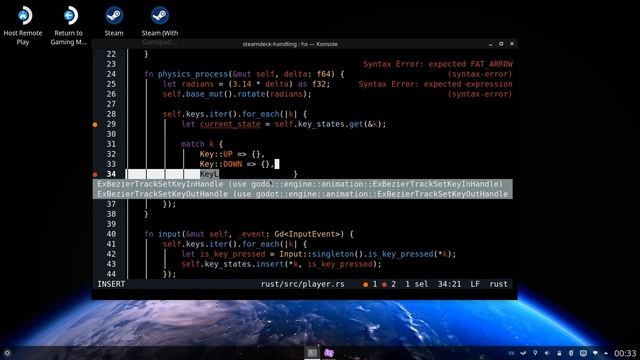Screen dimensions: 640x360
Task: Click the checkmark-shaped tray icon
Action: tap(523, 353)
